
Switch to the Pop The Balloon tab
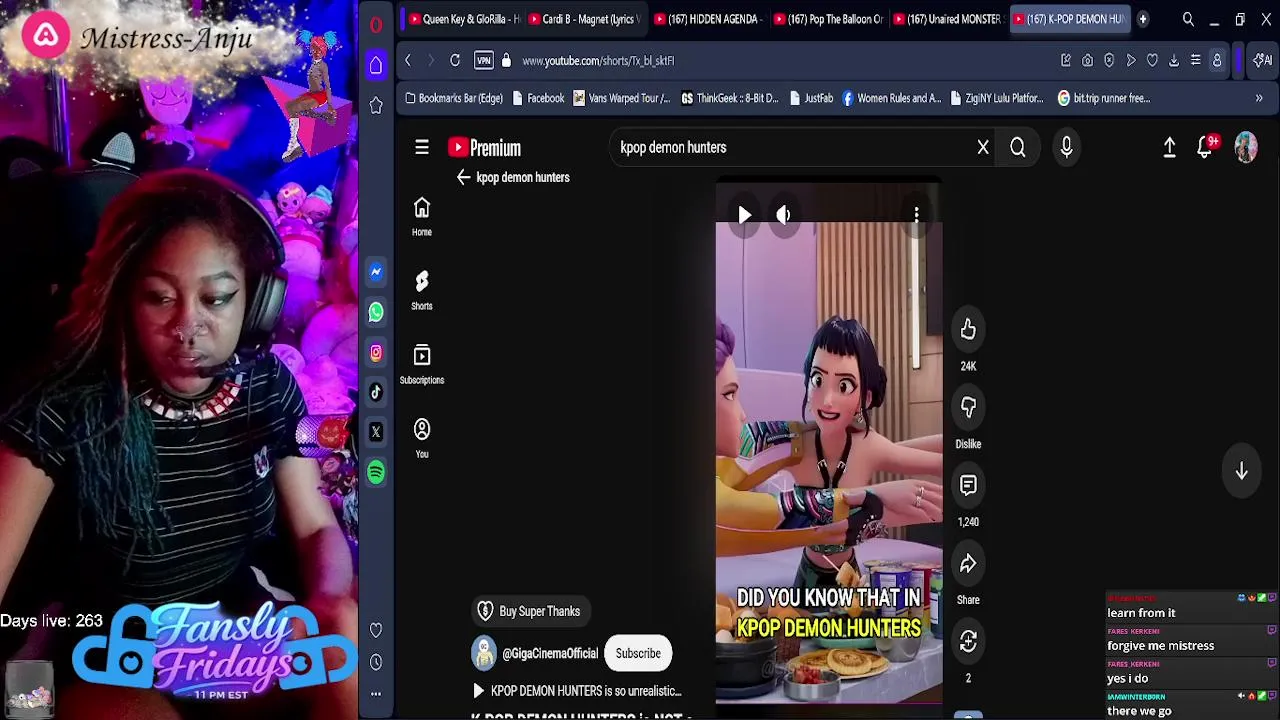tap(829, 19)
